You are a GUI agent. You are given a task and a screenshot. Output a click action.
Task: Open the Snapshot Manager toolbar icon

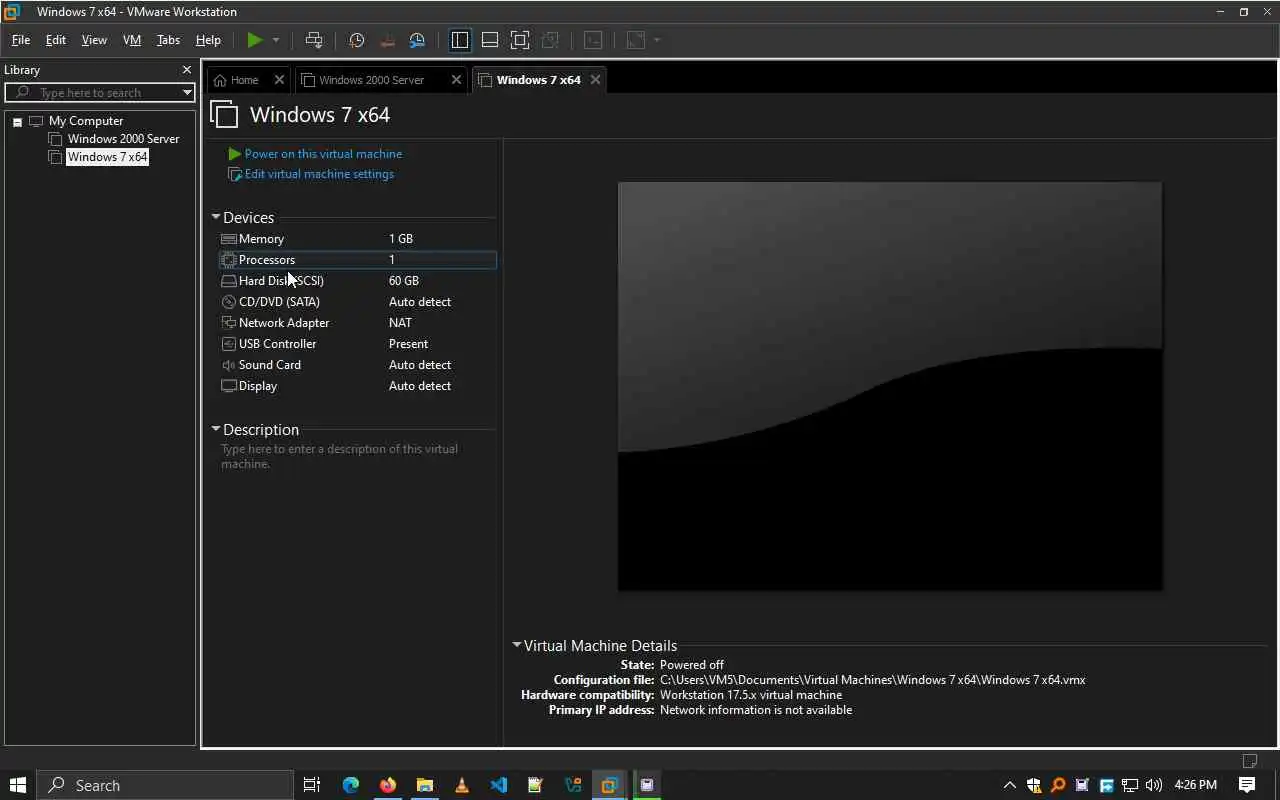click(417, 40)
